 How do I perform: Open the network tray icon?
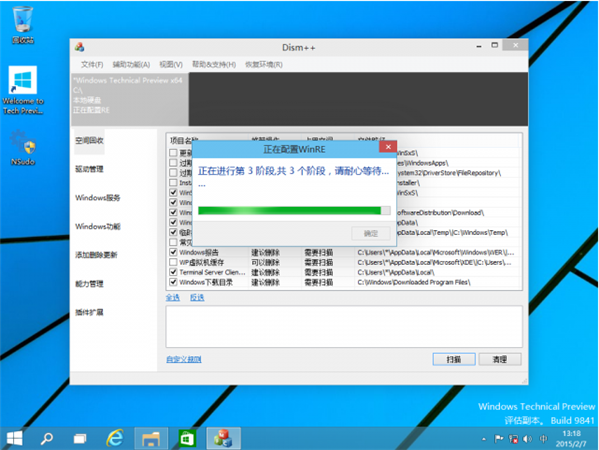pos(513,439)
